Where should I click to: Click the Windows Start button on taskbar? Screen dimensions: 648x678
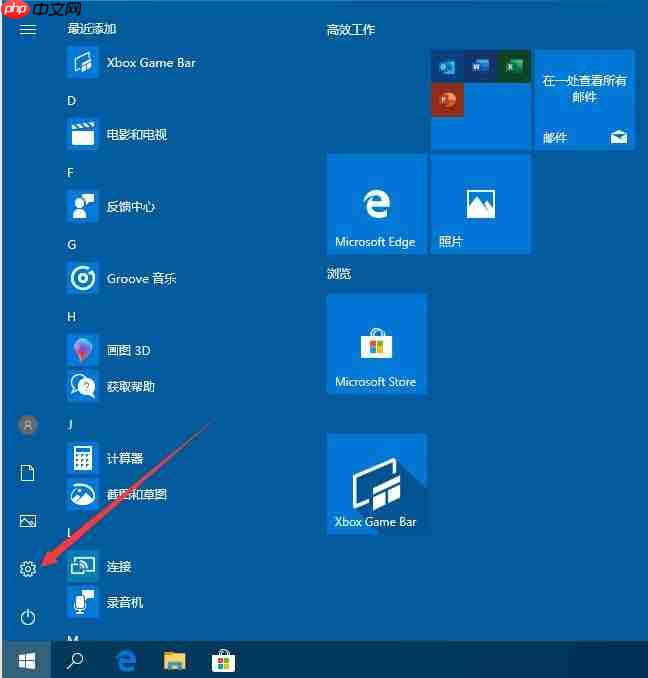click(x=27, y=660)
